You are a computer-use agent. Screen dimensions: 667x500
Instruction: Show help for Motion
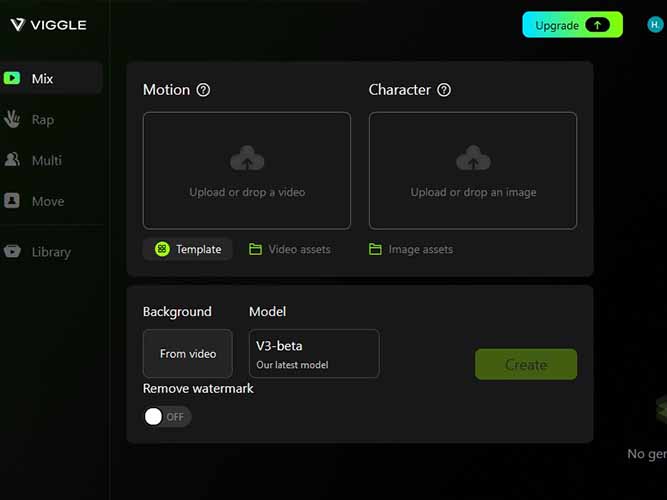click(203, 90)
